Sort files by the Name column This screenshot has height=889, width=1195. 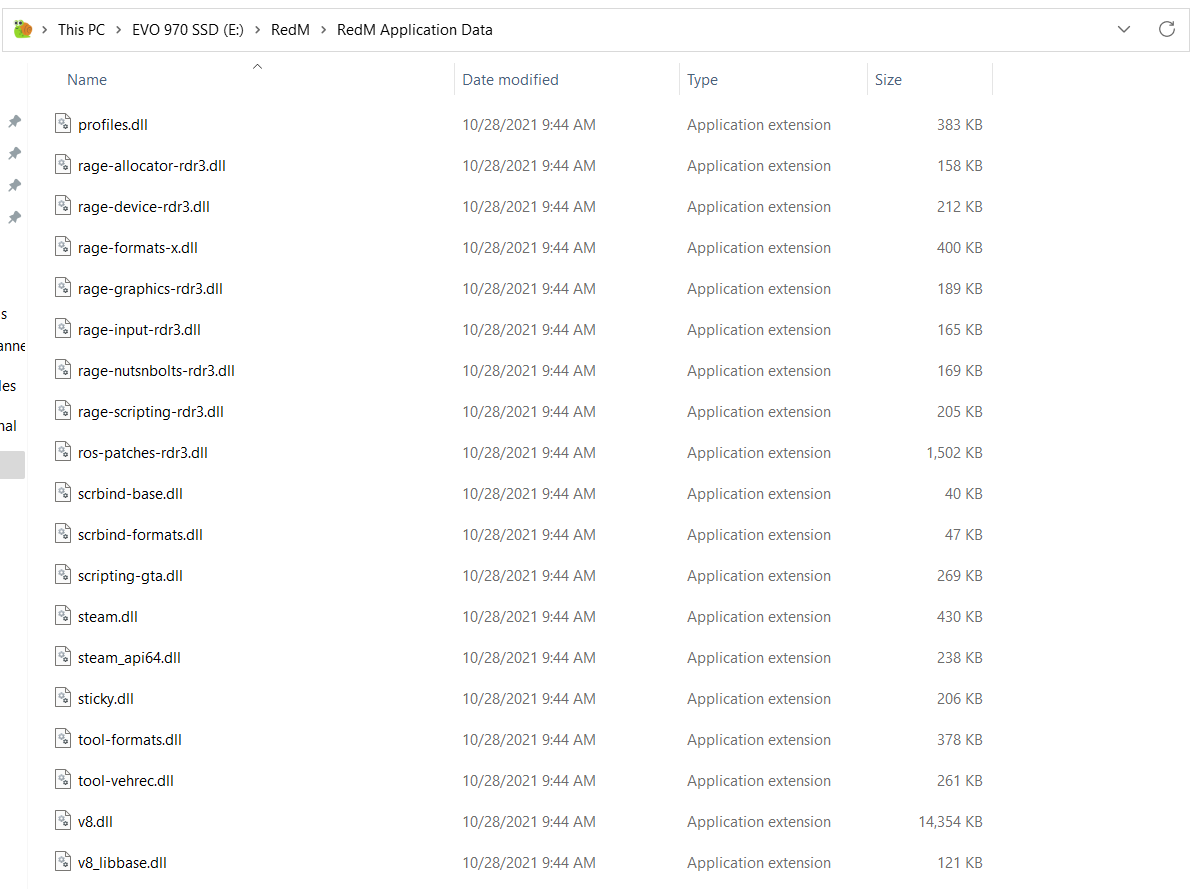pos(87,80)
